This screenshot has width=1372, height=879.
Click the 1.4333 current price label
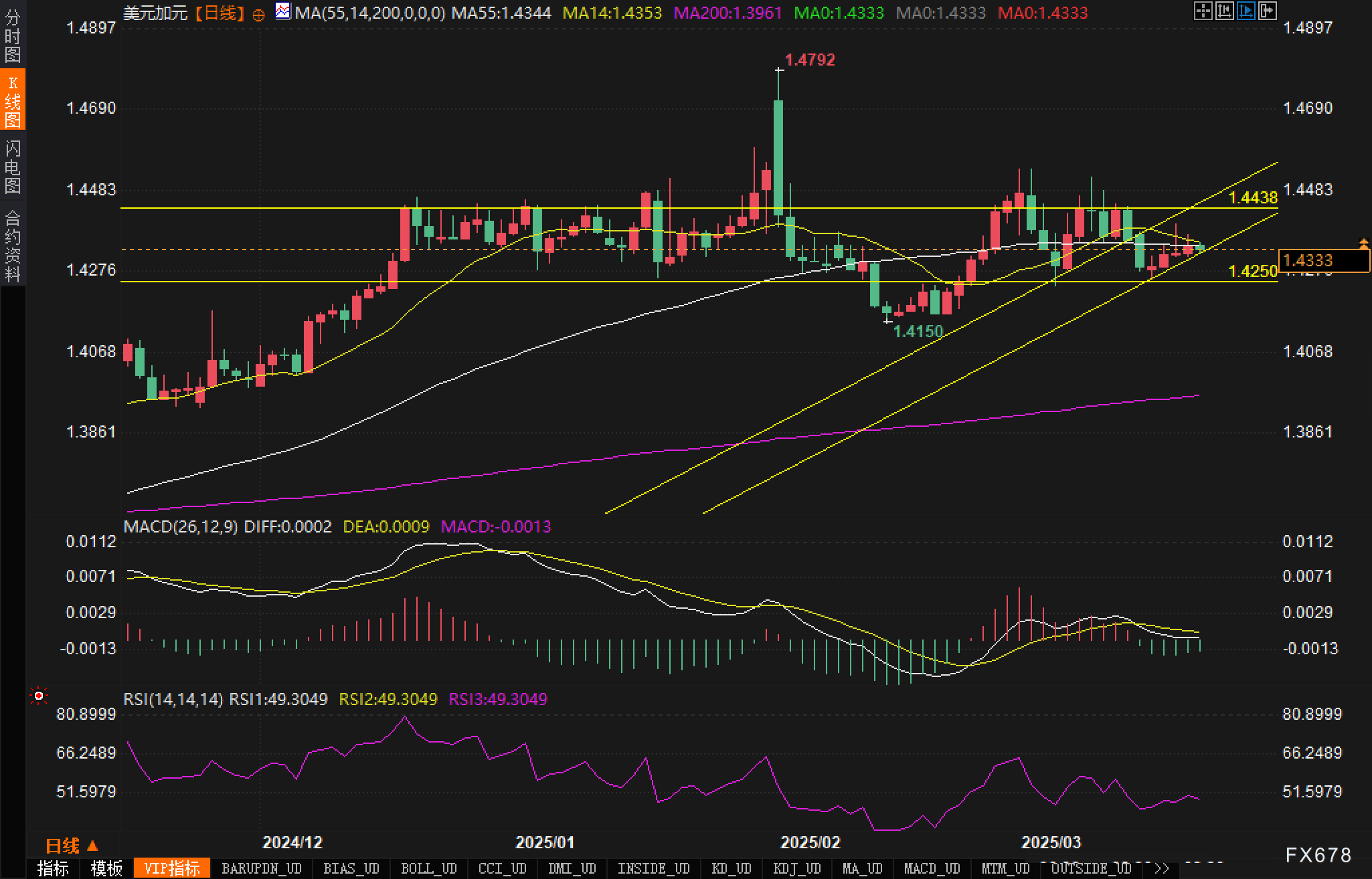pyautogui.click(x=1323, y=260)
